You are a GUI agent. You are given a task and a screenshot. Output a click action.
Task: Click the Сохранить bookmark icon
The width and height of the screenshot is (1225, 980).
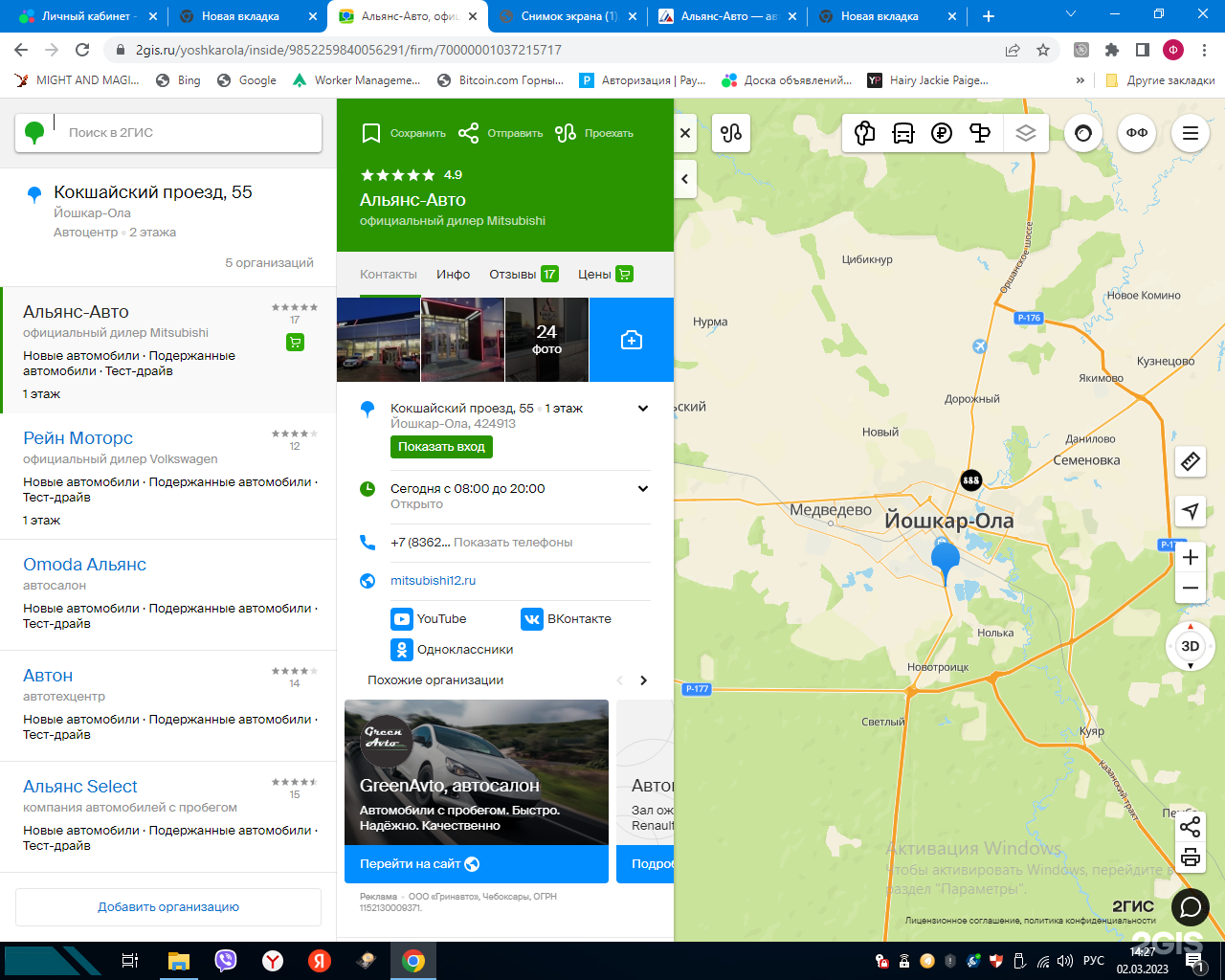371,133
